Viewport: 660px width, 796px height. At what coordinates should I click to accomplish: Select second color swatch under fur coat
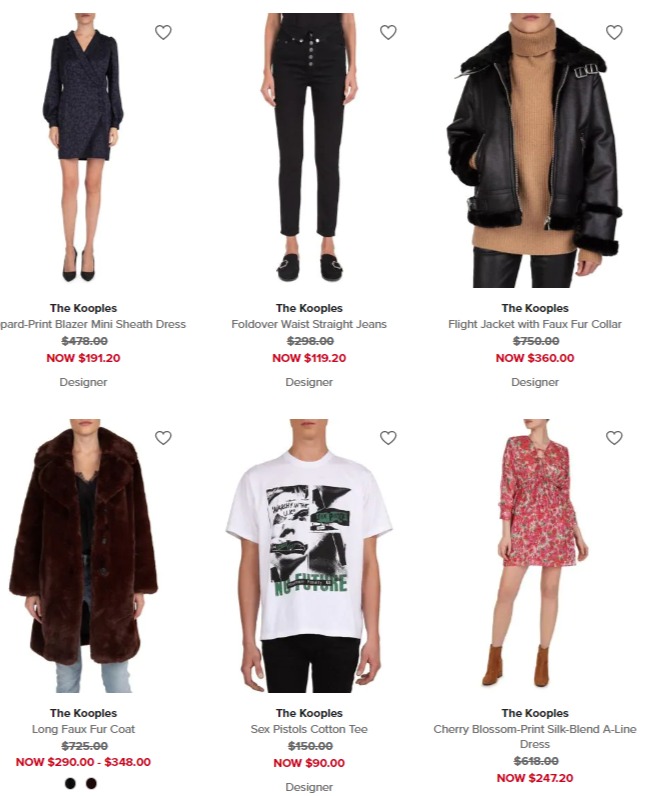click(91, 783)
